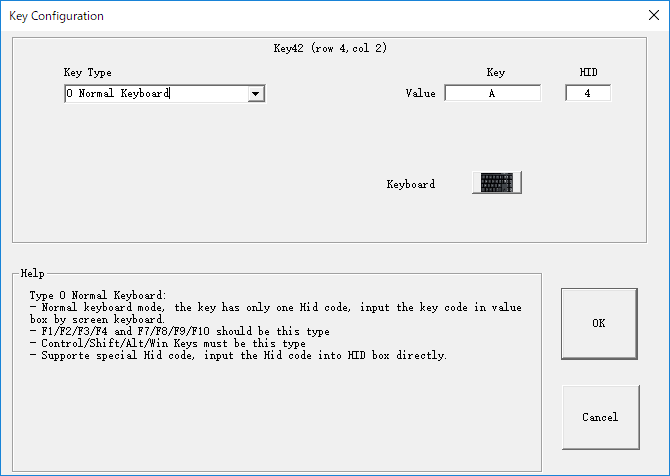670x476 pixels.
Task: Expand the Key Type dropdown arrow
Action: pos(256,94)
